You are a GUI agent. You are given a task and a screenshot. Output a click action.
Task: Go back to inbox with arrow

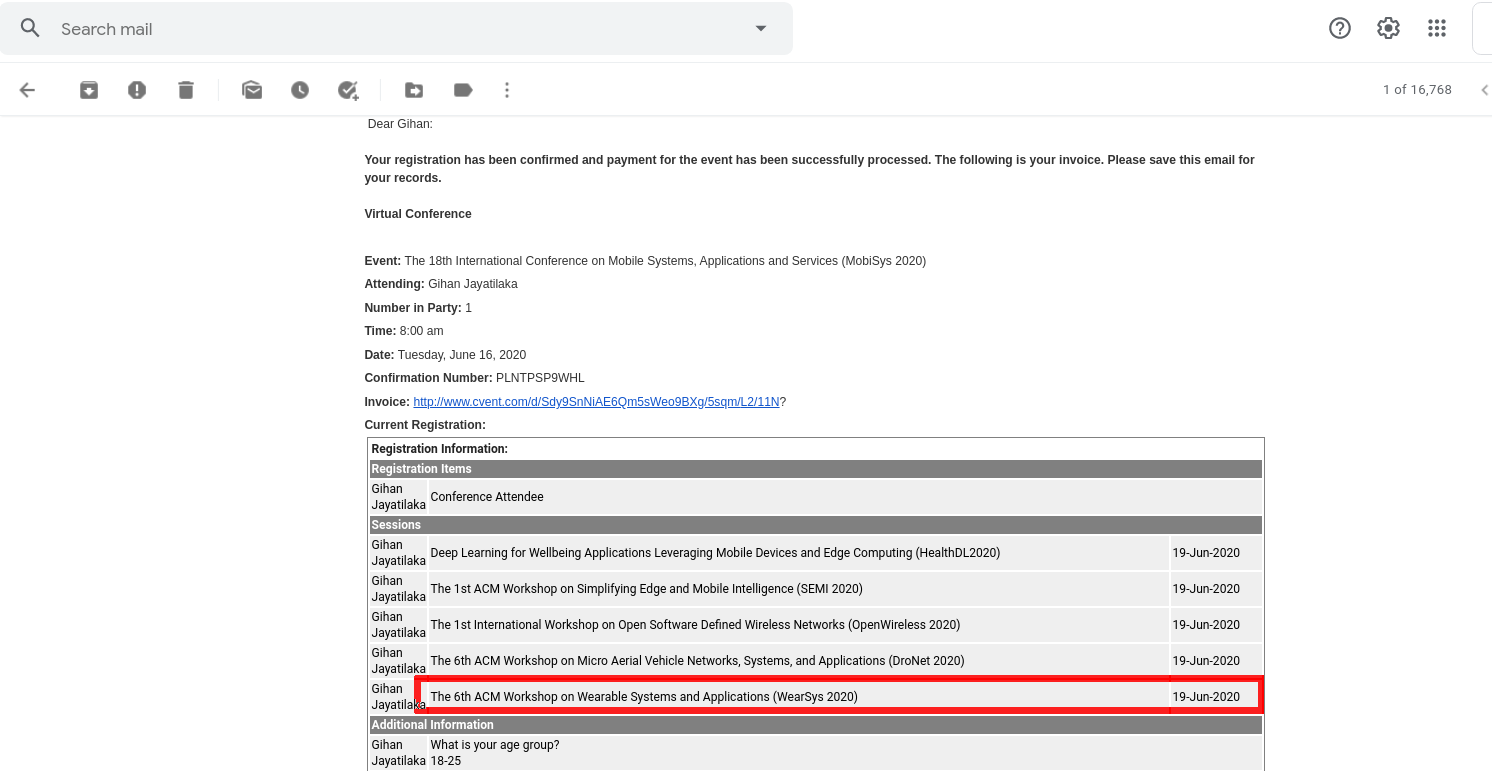[27, 90]
